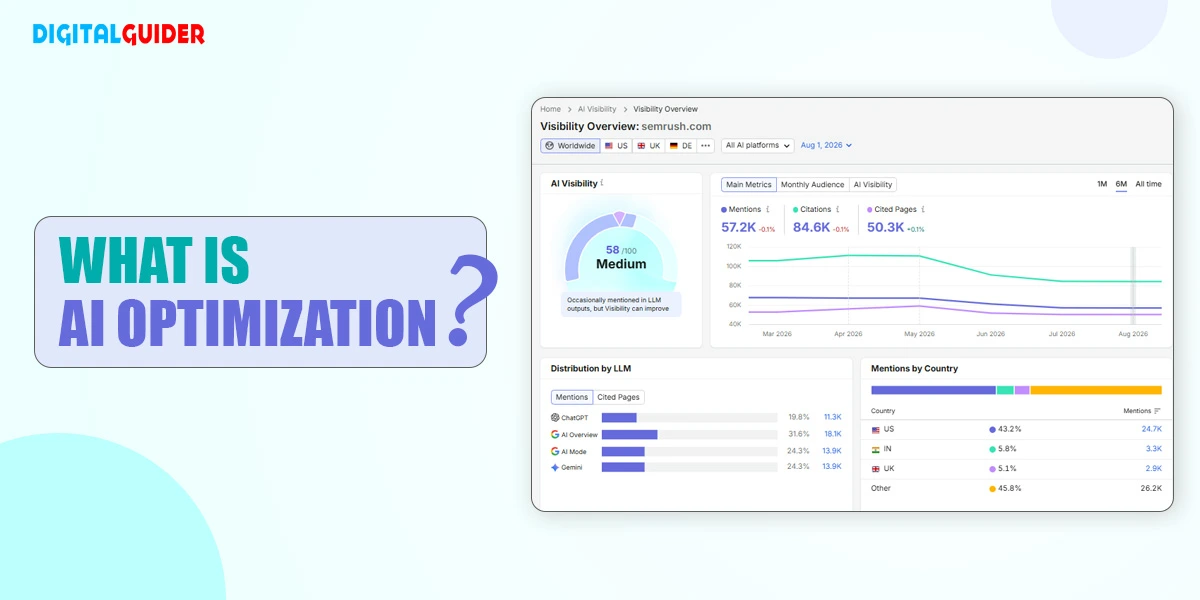This screenshot has width=1200, height=600.
Task: Click info icon beside AI Visibility heading
Action: [602, 183]
